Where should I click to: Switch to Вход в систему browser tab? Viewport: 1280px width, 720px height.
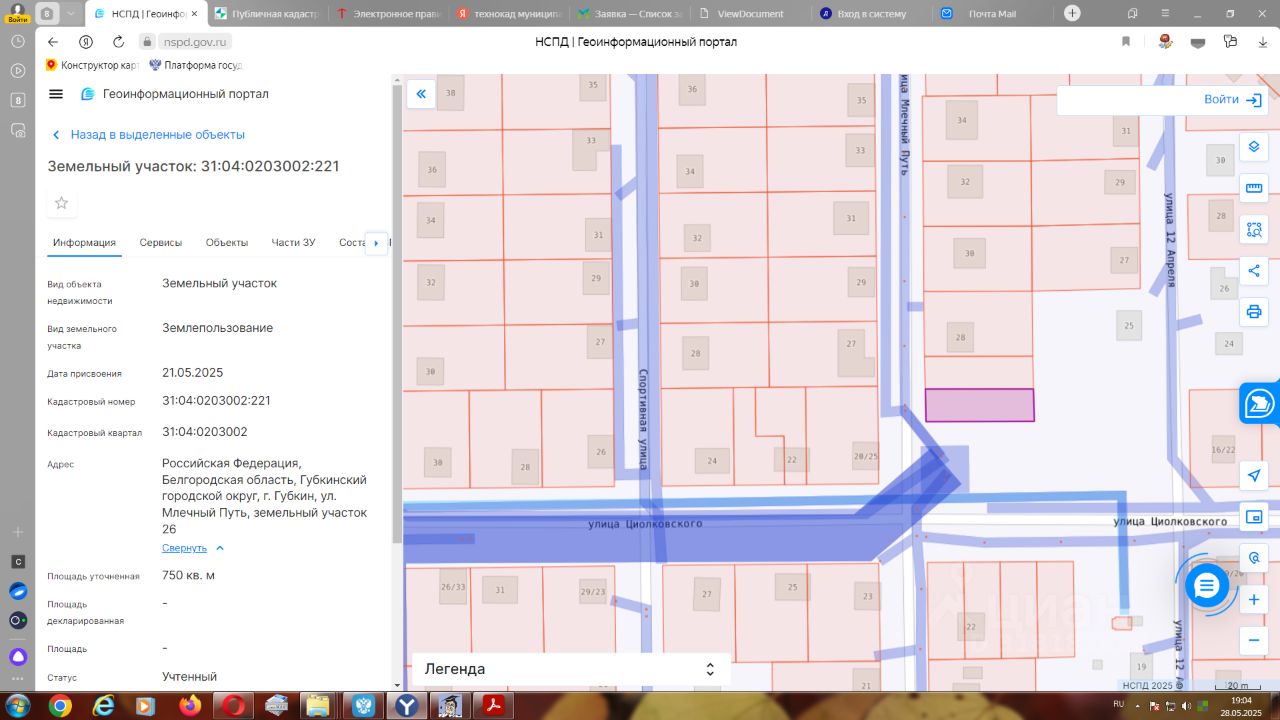(x=871, y=14)
